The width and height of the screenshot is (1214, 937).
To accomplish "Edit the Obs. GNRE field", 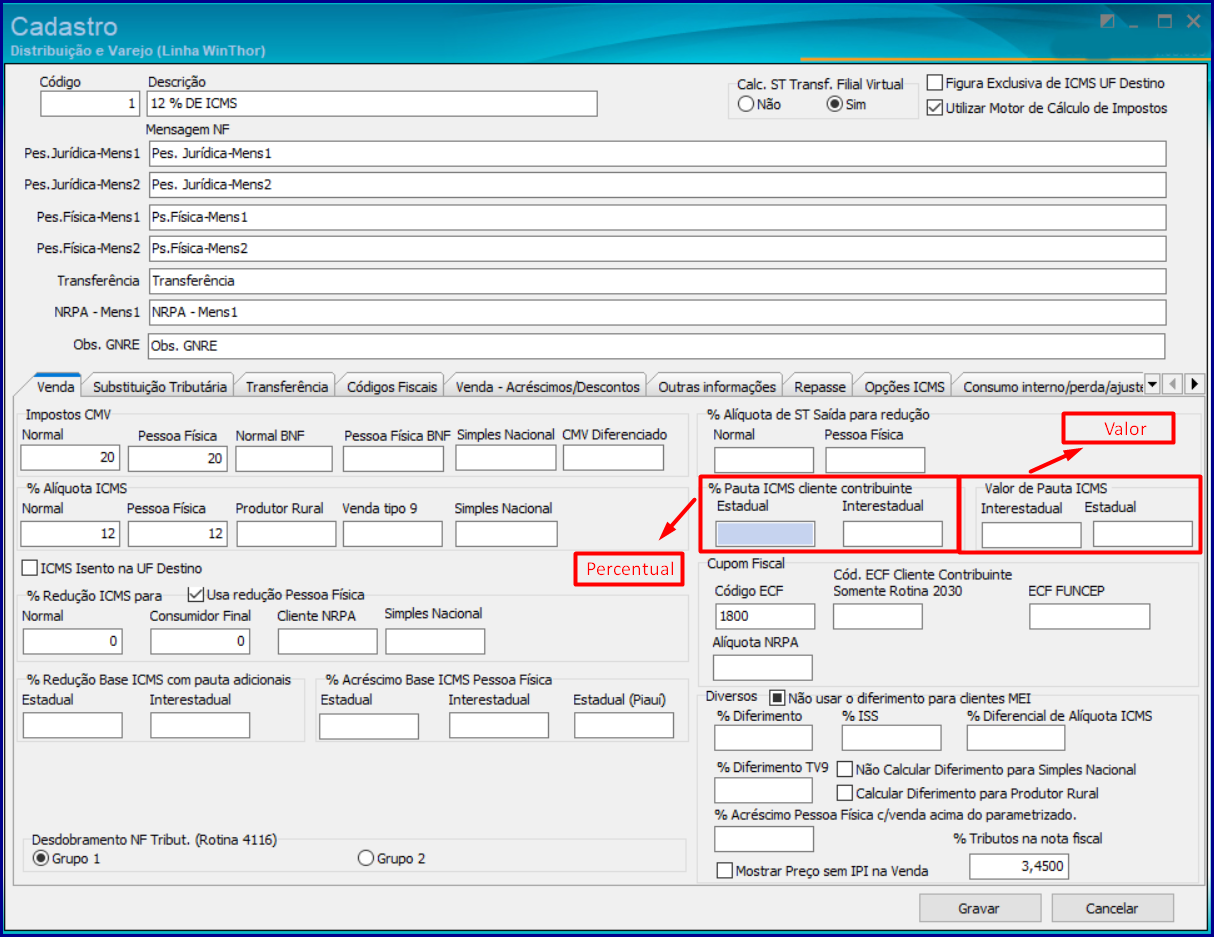I will (x=657, y=345).
